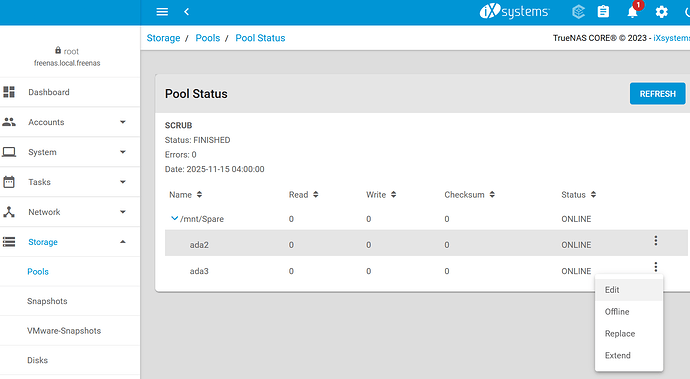Expand the System menu arrow

pyautogui.click(x=123, y=152)
